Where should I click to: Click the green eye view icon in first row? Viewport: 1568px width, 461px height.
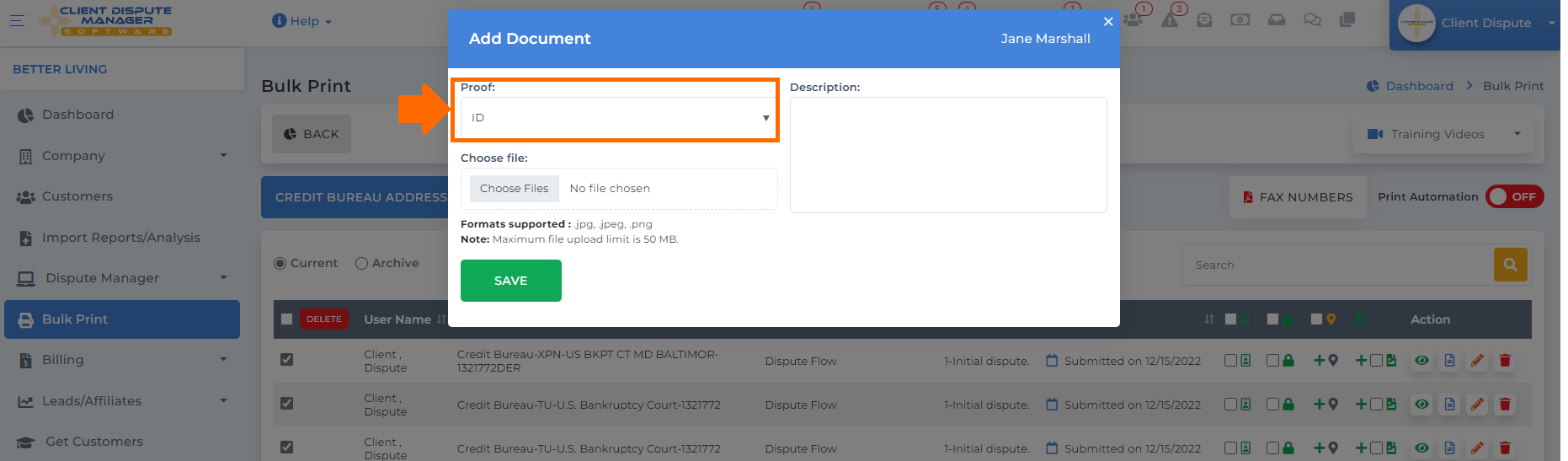[1421, 361]
